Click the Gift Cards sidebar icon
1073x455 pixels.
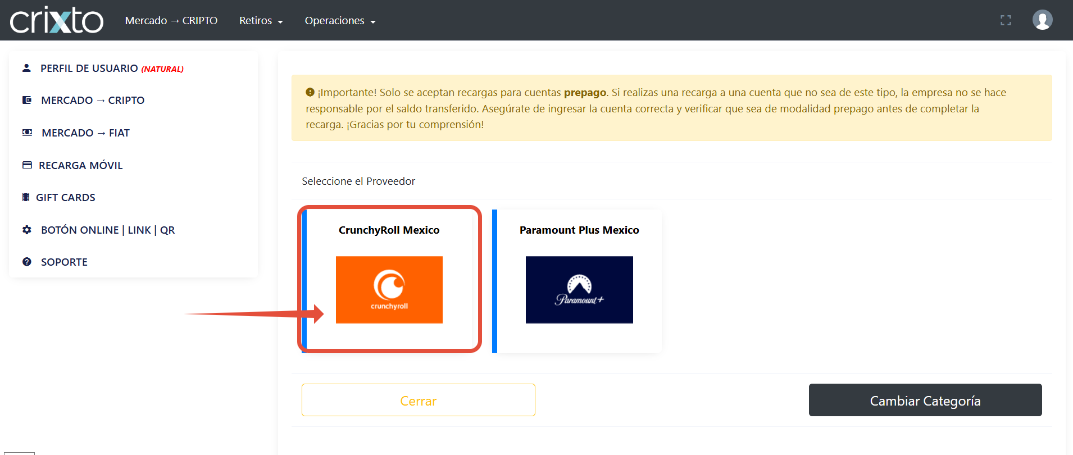[26, 197]
